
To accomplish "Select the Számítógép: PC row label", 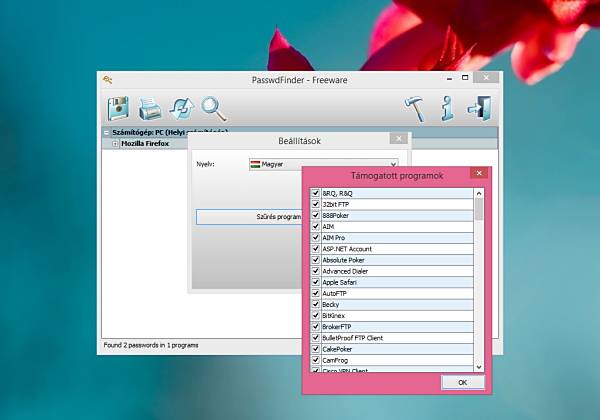I will click(170, 132).
